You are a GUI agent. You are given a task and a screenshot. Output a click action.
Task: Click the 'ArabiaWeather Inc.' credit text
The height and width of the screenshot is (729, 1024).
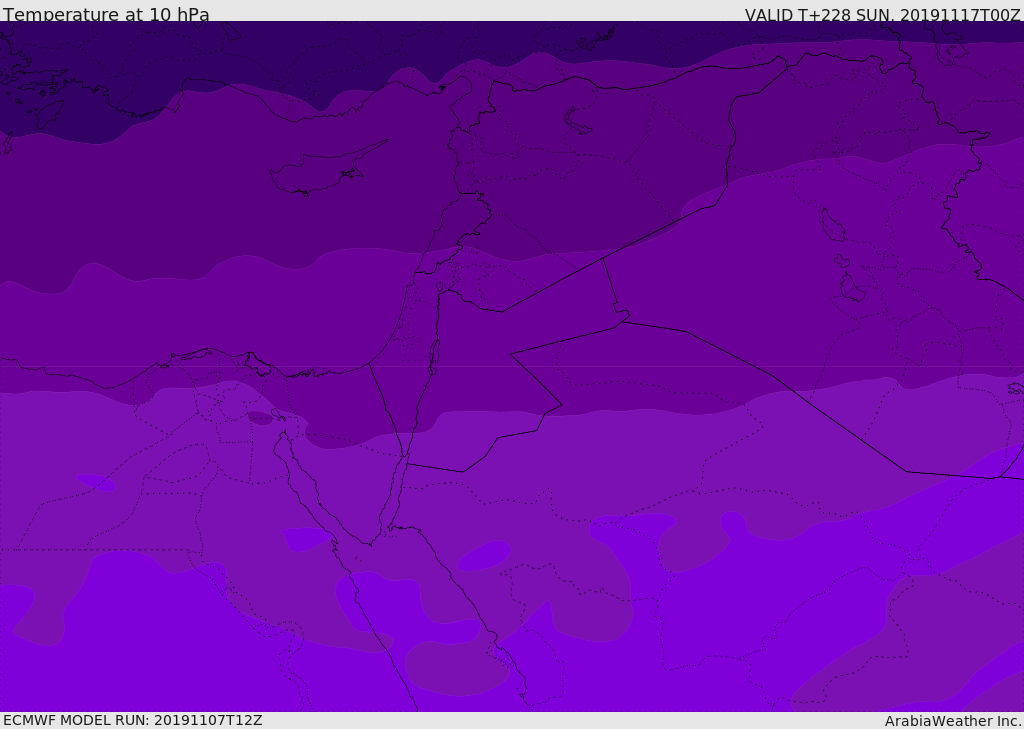click(x=953, y=721)
